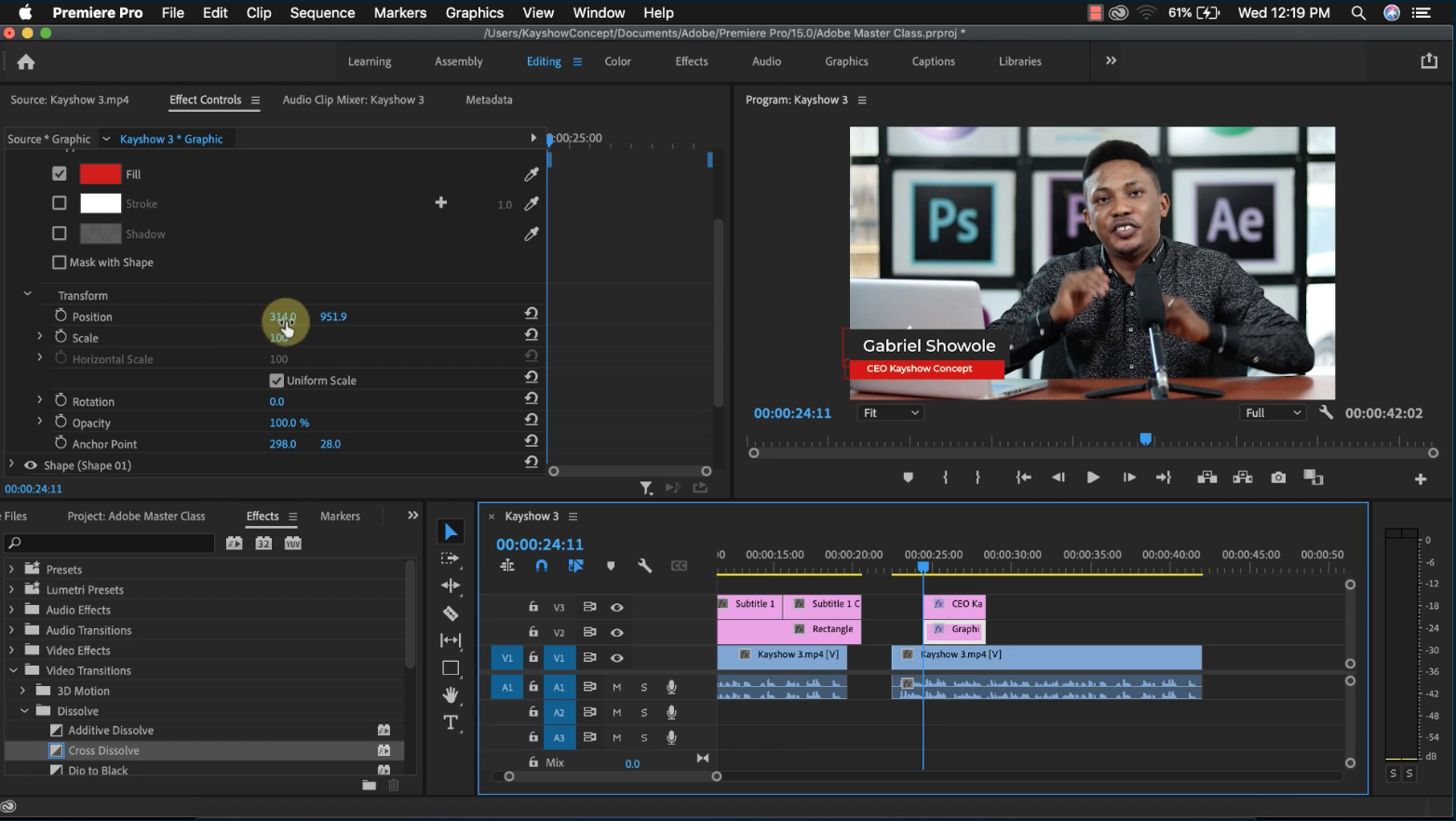The height and width of the screenshot is (821, 1456).
Task: Toggle Uniform Scale checkbox
Action: click(276, 381)
